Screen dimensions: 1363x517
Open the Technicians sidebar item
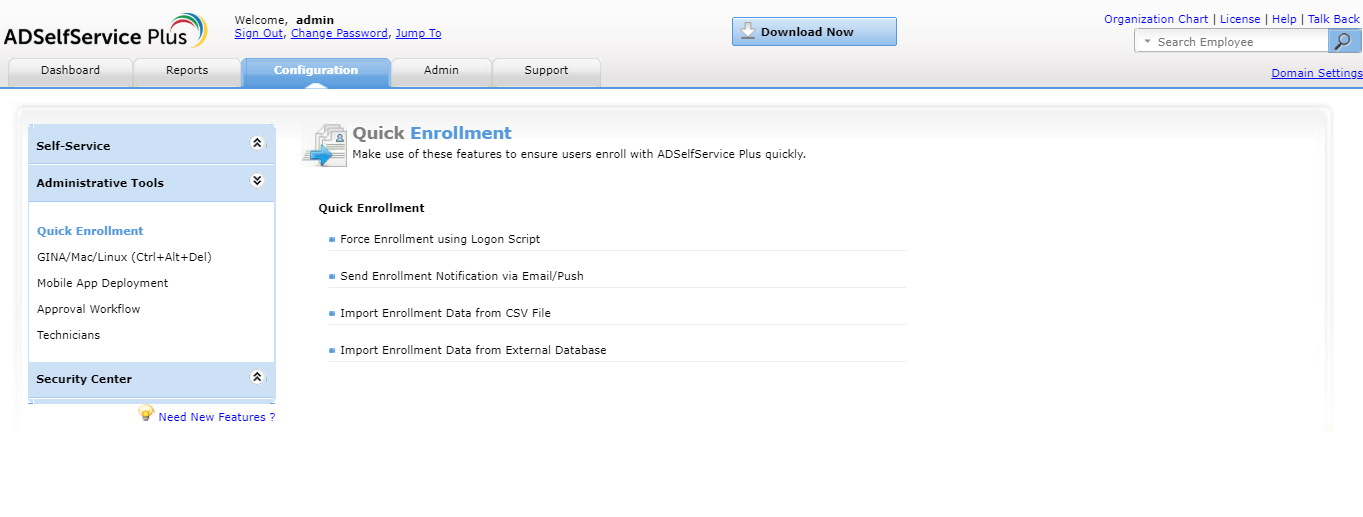pyautogui.click(x=68, y=335)
